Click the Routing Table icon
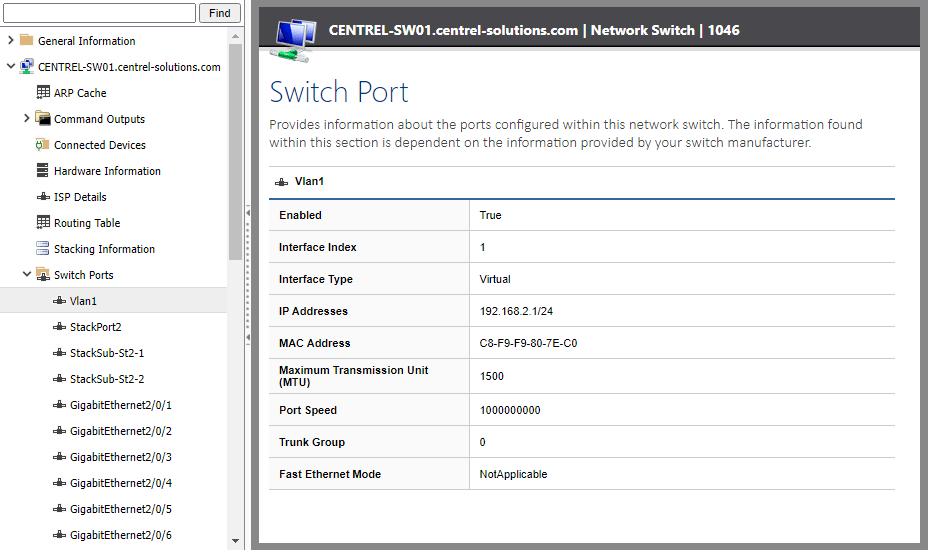928x550 pixels. [43, 222]
